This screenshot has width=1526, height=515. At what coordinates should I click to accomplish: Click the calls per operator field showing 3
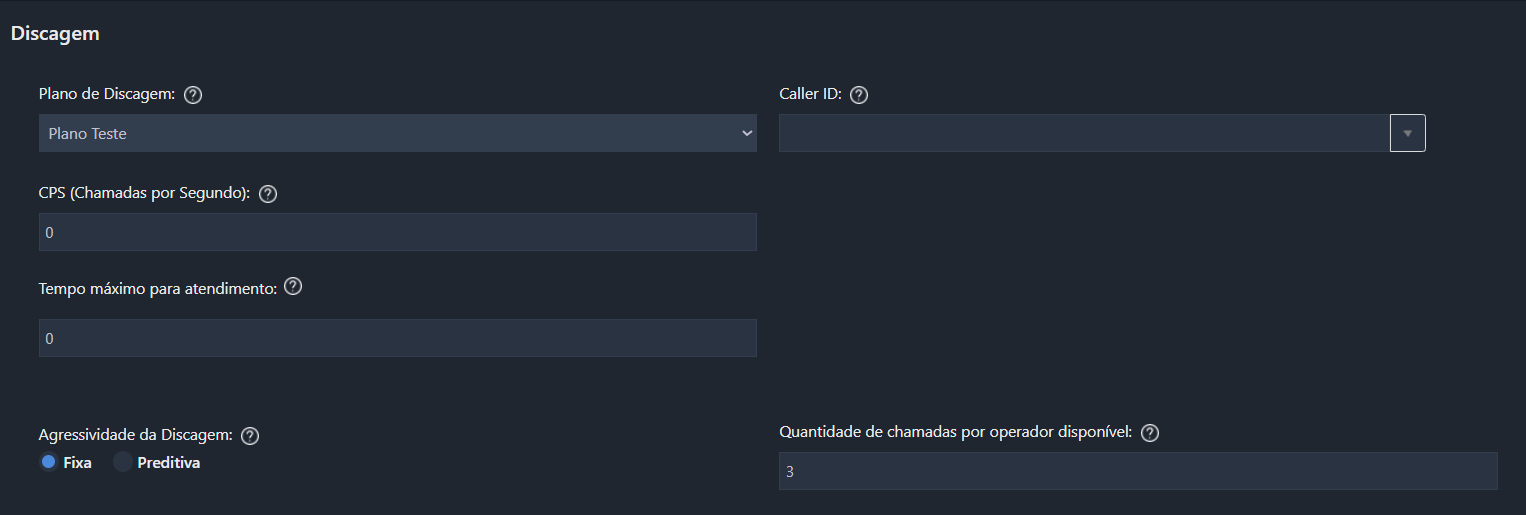tap(1137, 471)
